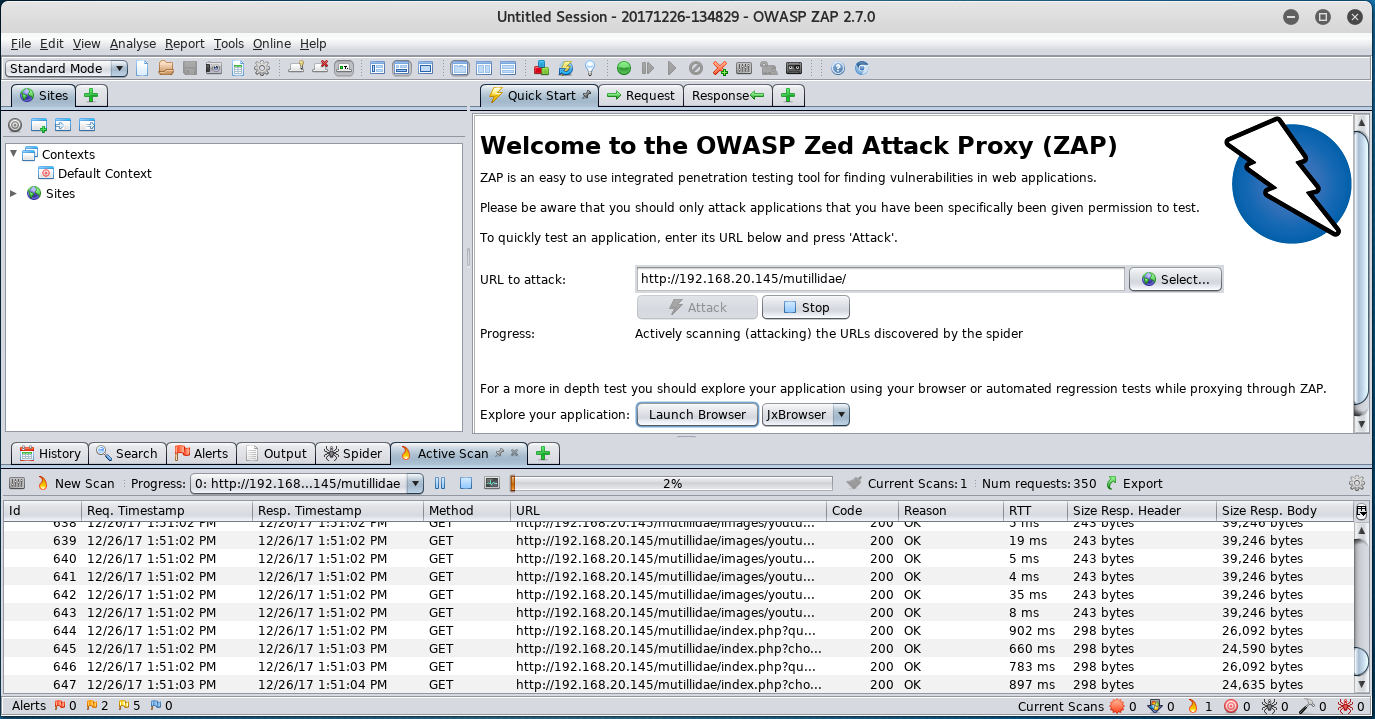
Task: Click the Submit and Continue play icon
Action: (x=672, y=68)
